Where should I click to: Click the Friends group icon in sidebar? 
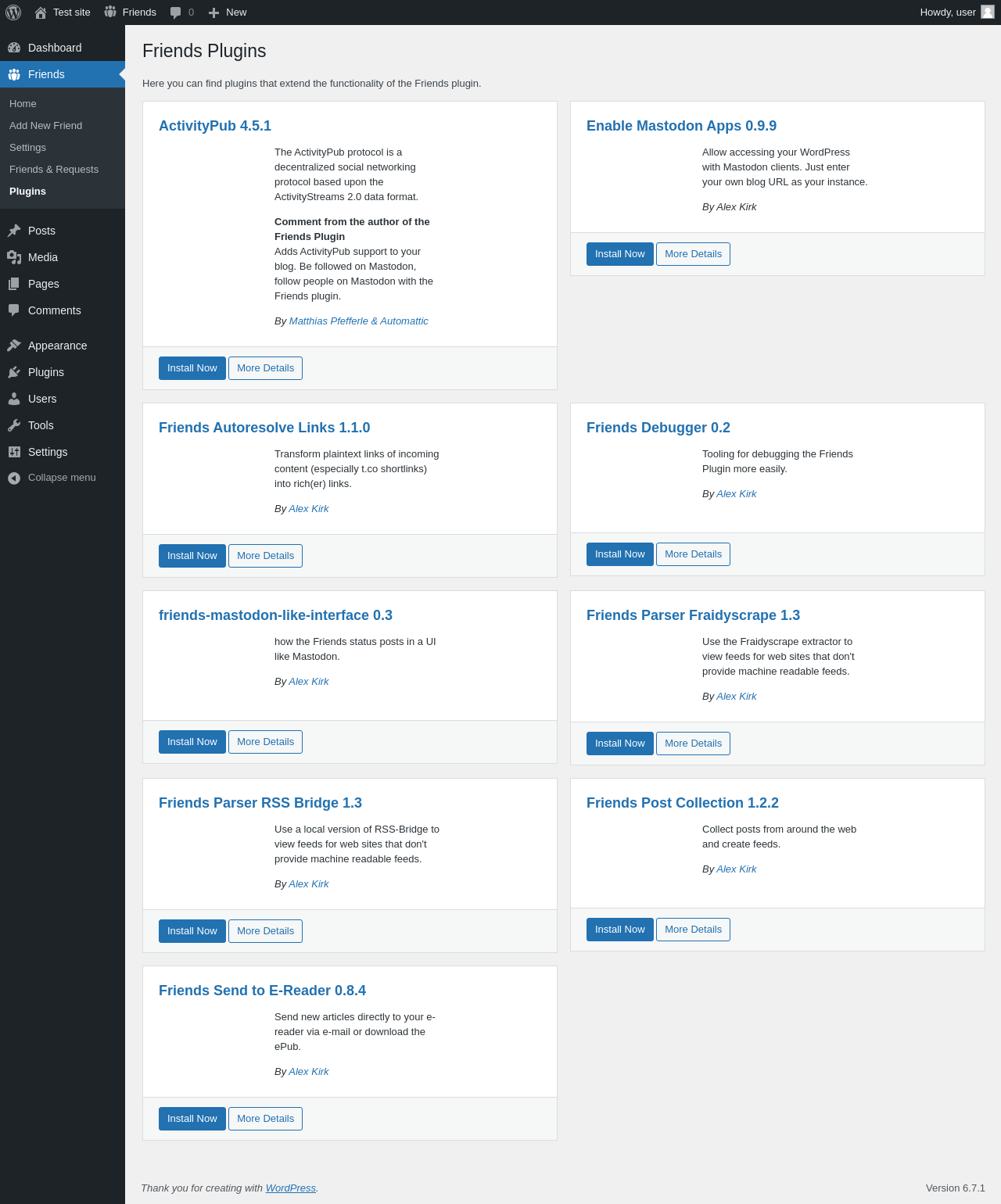coord(14,74)
